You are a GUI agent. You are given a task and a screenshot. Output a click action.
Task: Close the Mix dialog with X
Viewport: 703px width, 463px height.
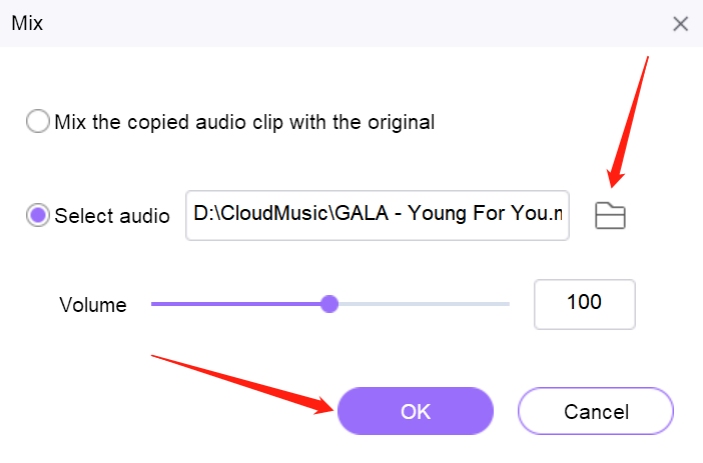click(x=680, y=24)
